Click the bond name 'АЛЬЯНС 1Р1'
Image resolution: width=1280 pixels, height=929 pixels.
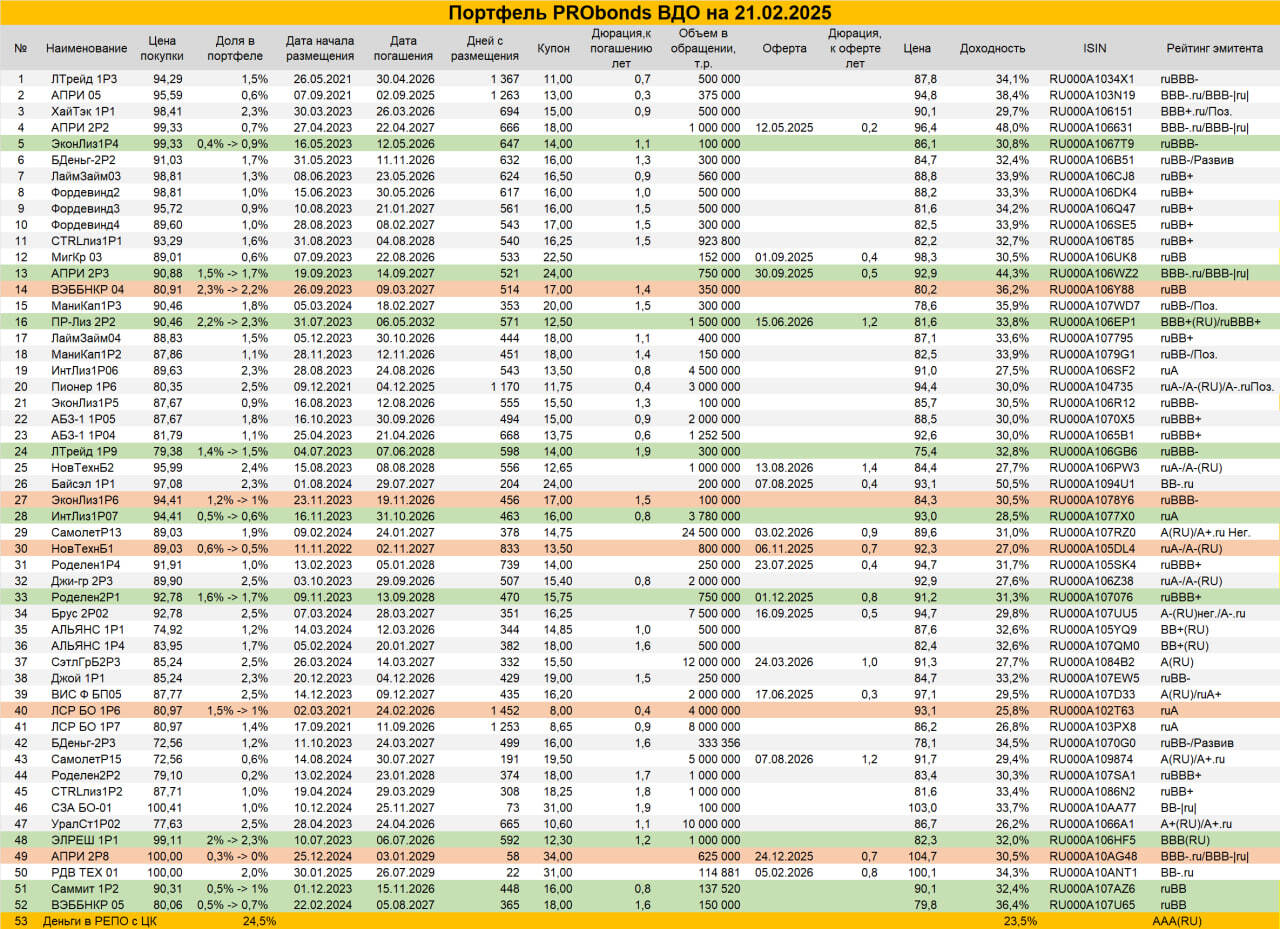point(87,629)
